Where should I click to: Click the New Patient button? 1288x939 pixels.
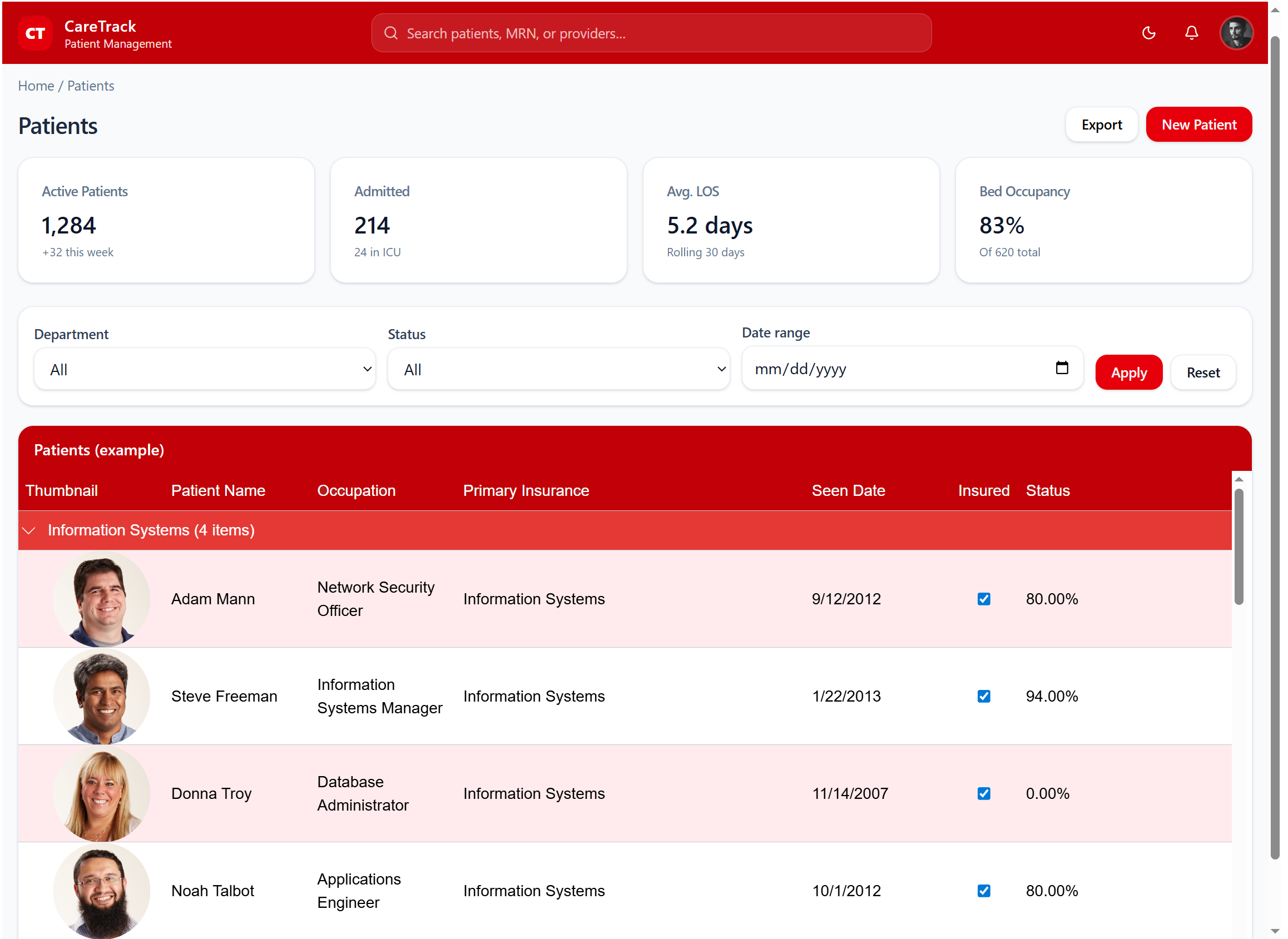pos(1198,125)
